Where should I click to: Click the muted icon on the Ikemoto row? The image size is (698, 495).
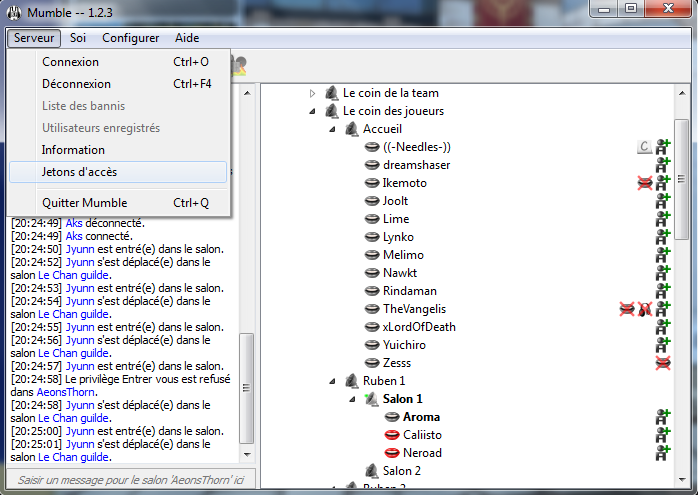pos(645,183)
